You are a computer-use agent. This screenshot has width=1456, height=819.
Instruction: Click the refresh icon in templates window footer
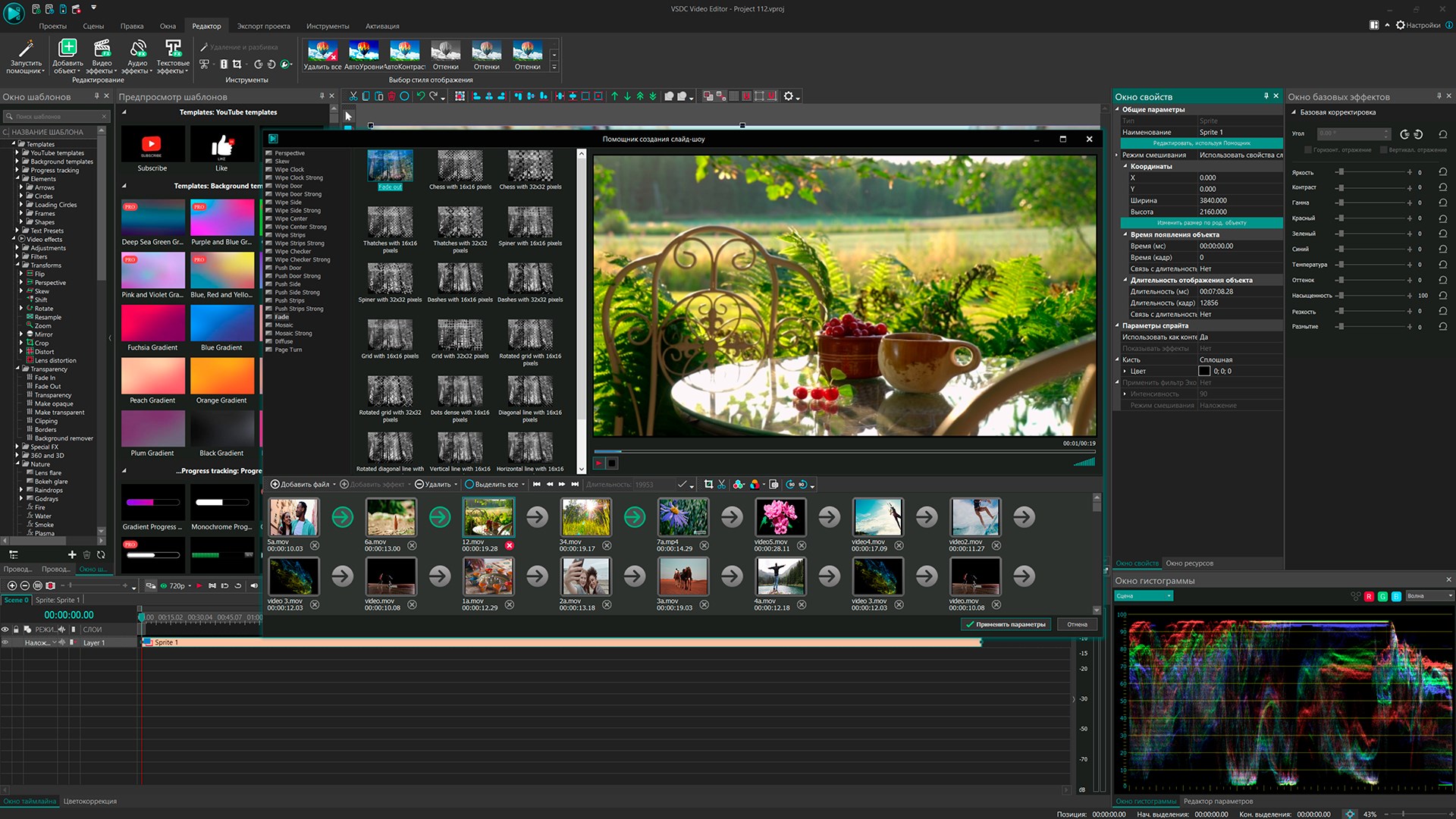[x=100, y=555]
